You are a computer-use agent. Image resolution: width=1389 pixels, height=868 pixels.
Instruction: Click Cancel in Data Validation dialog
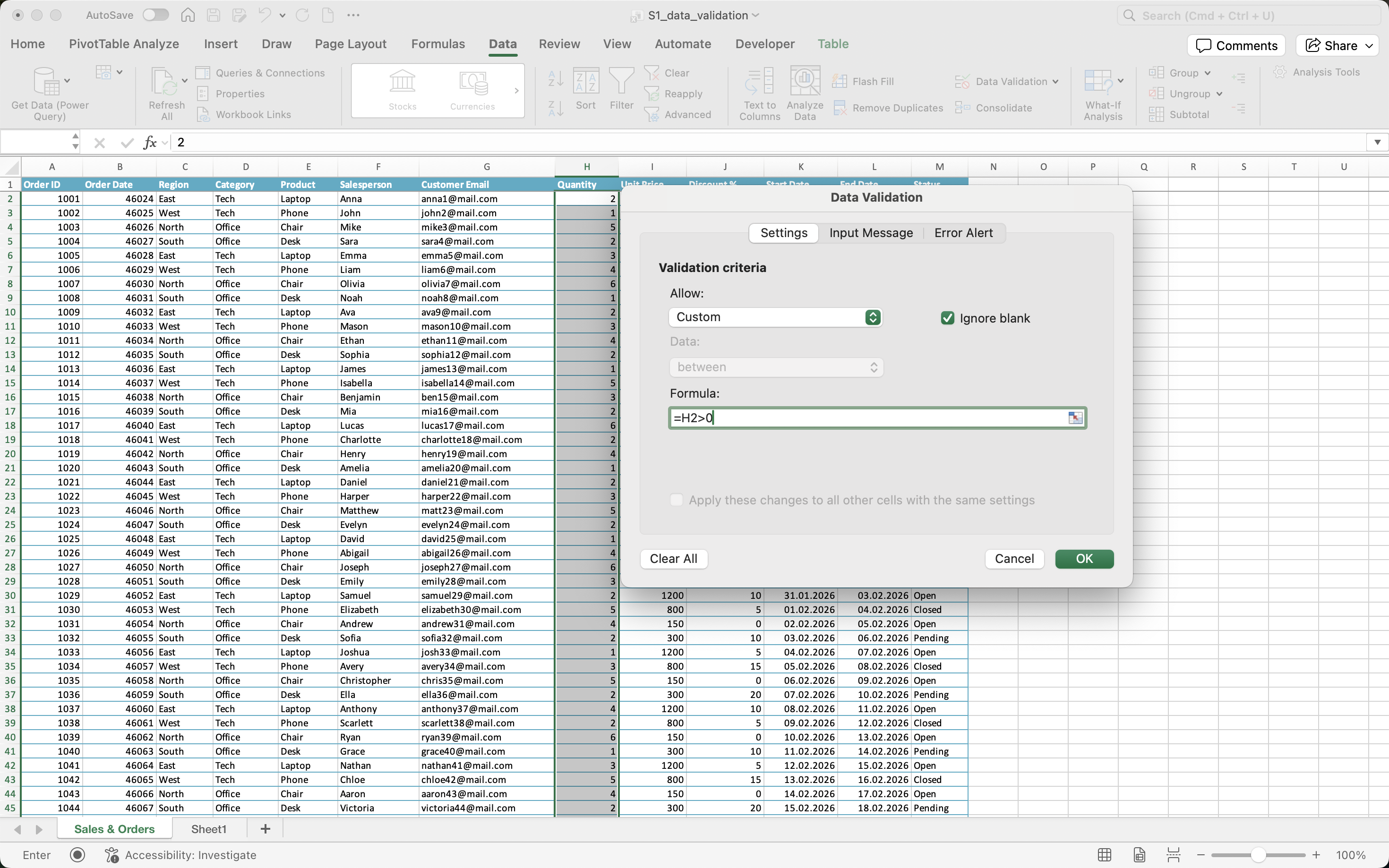tap(1014, 559)
